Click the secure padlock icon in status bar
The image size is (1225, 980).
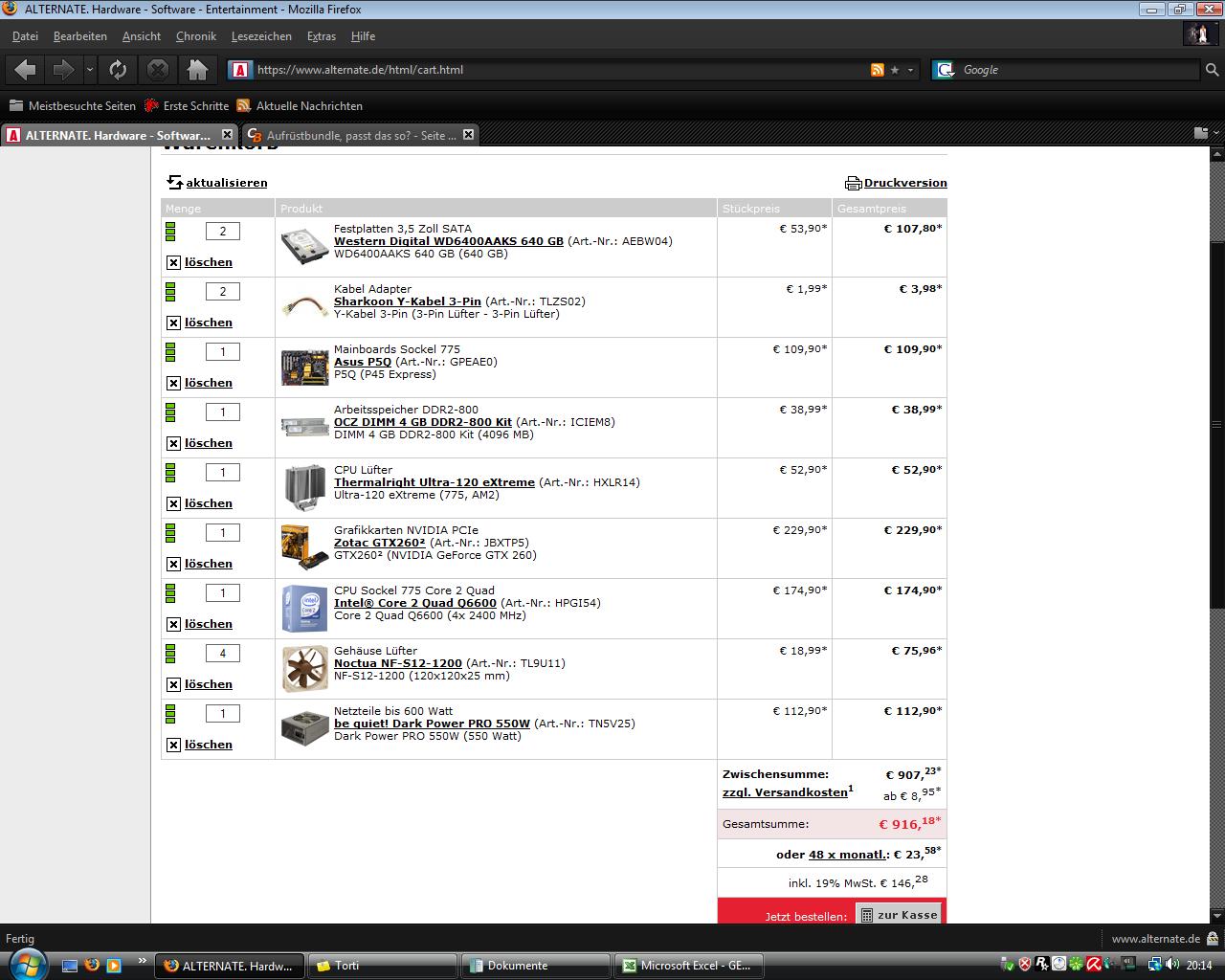[x=1213, y=939]
